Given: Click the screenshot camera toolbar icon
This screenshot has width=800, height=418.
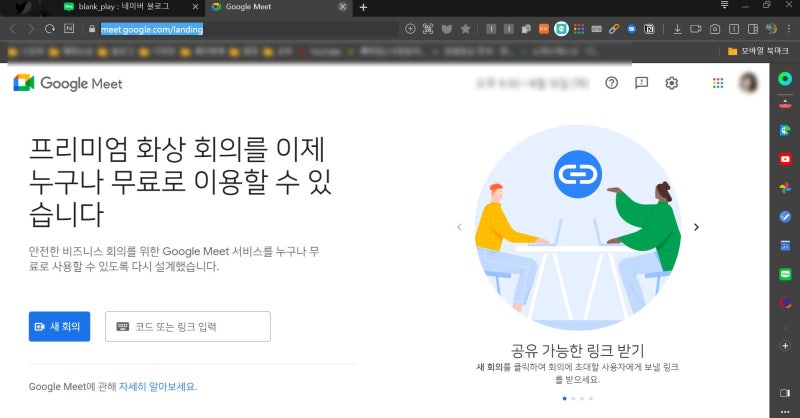Looking at the screenshot, I should (x=715, y=29).
